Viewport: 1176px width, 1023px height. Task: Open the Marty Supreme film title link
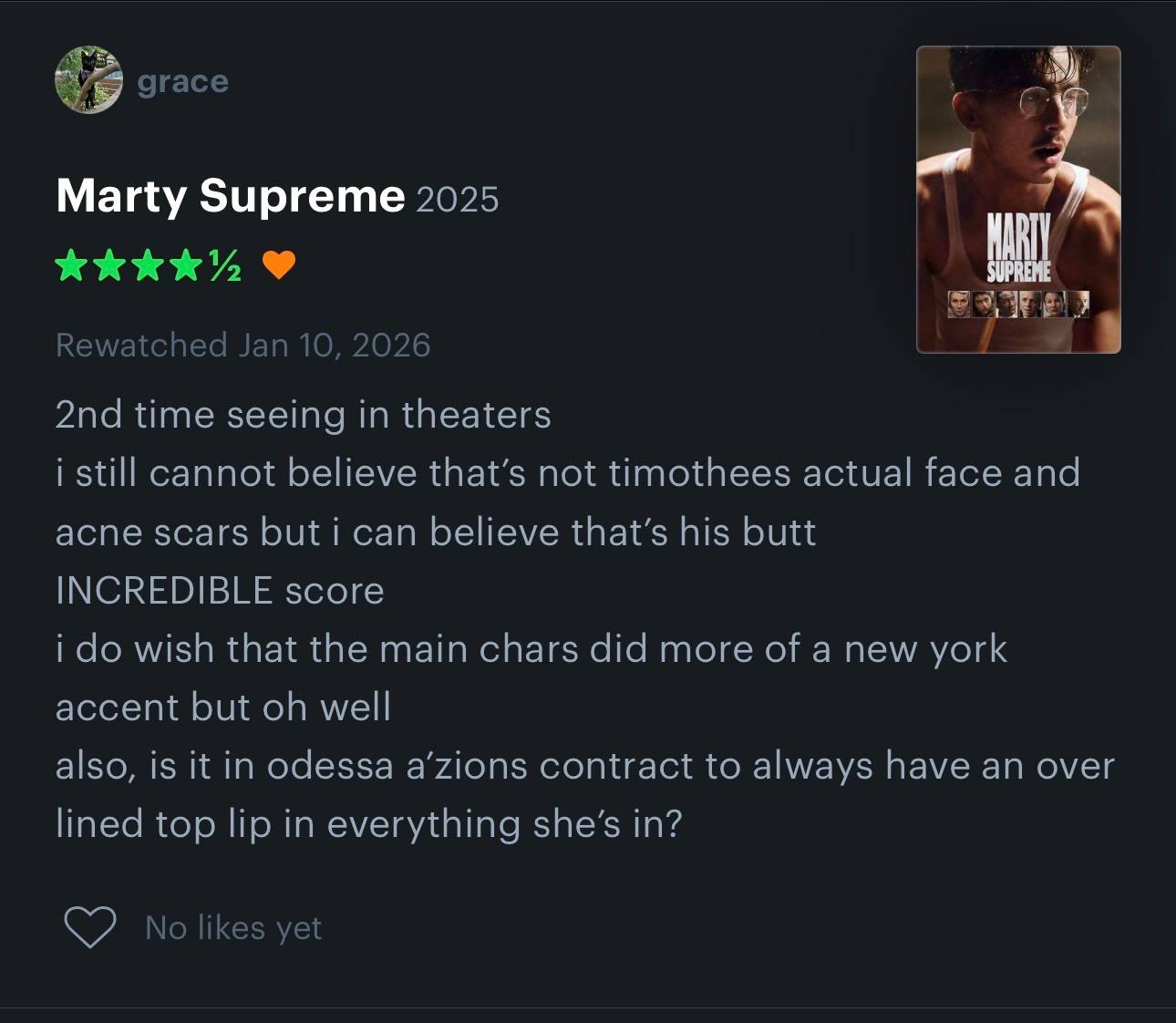pos(230,195)
